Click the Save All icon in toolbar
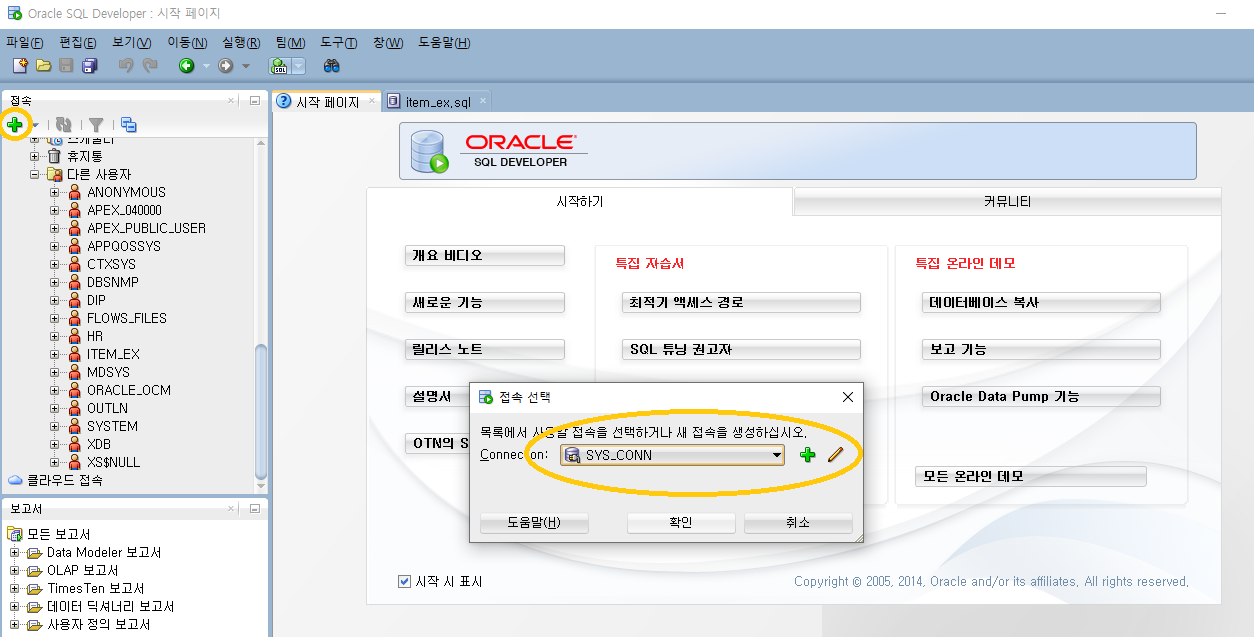This screenshot has height=637, width=1254. point(90,65)
